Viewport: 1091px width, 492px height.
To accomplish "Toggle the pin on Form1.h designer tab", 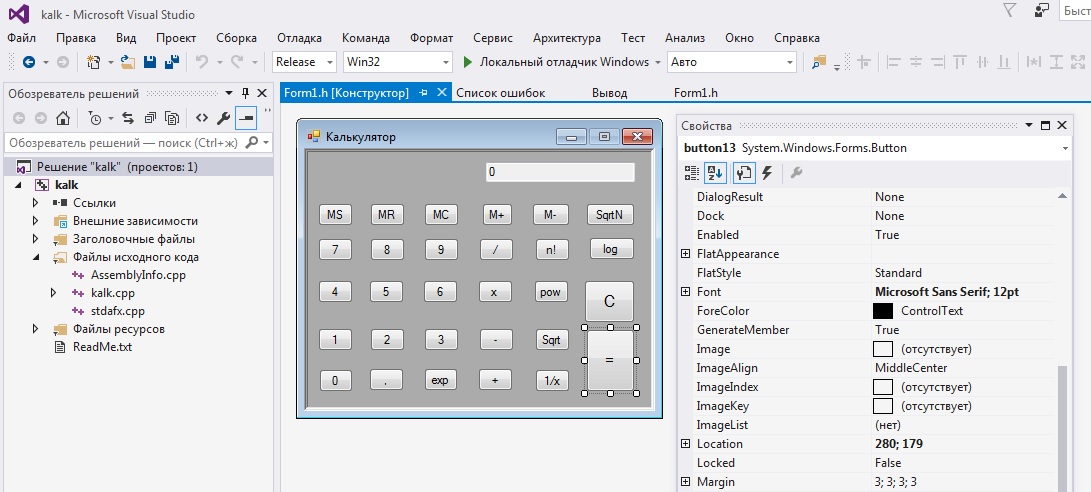I will (423, 93).
